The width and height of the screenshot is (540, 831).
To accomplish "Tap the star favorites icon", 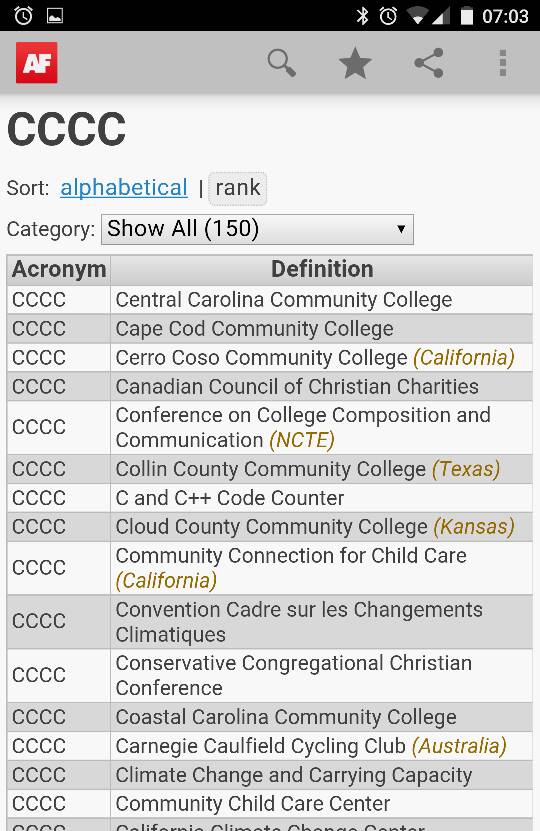I will [355, 63].
